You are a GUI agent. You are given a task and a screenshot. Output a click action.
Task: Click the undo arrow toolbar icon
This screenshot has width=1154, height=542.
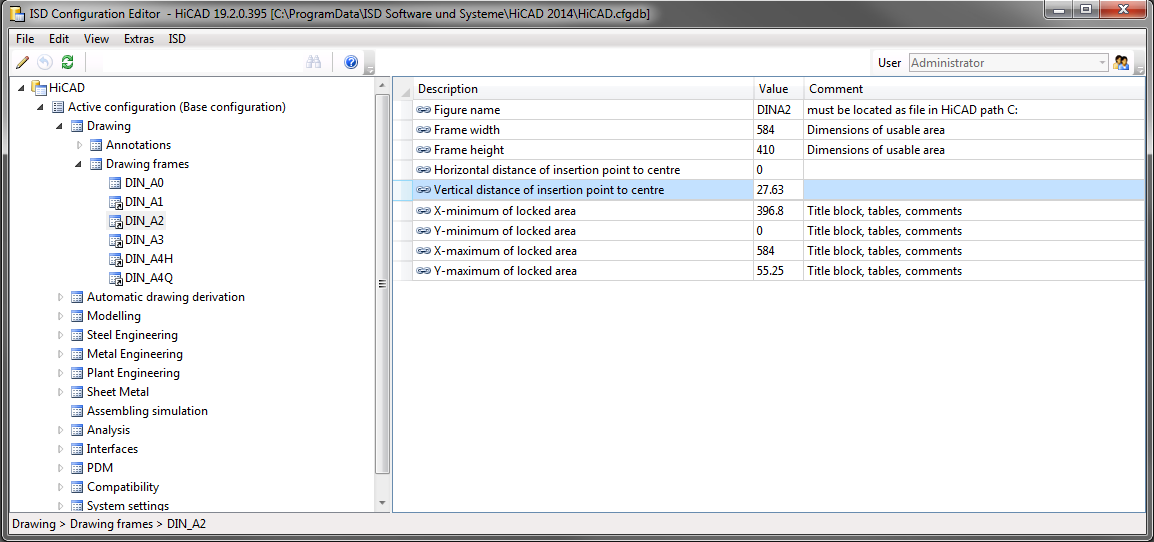click(44, 62)
